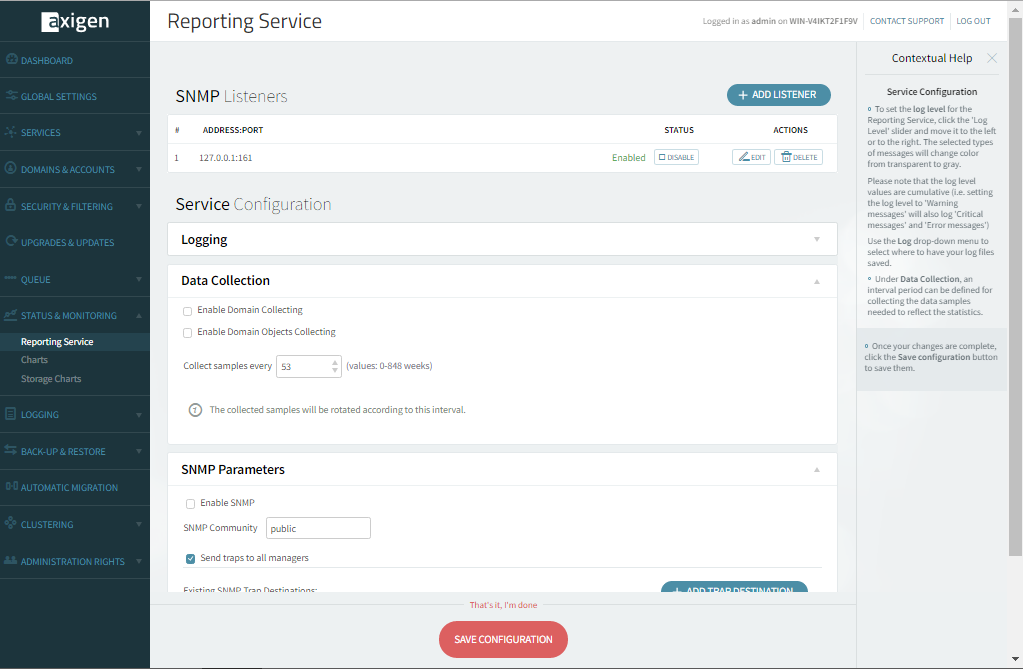
Task: Click the Security & Filtering shield icon
Action: pos(11,206)
